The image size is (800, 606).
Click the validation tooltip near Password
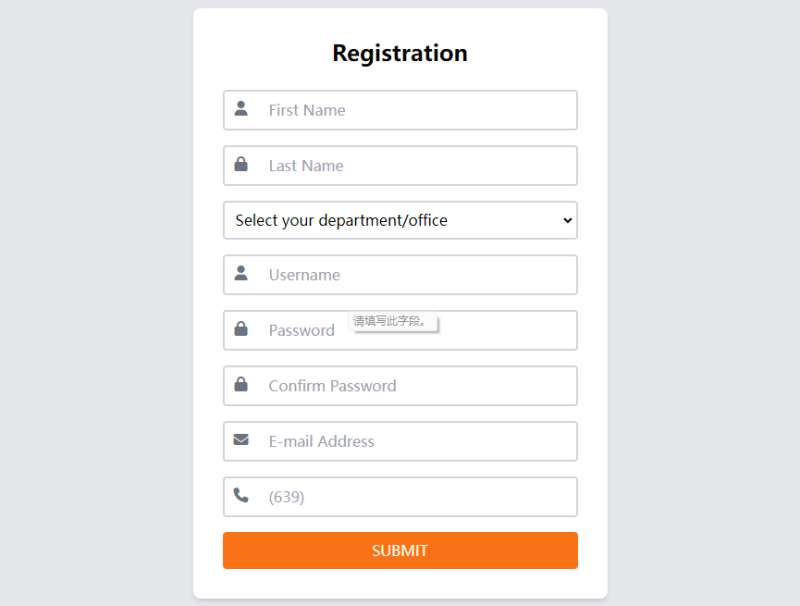pyautogui.click(x=392, y=322)
